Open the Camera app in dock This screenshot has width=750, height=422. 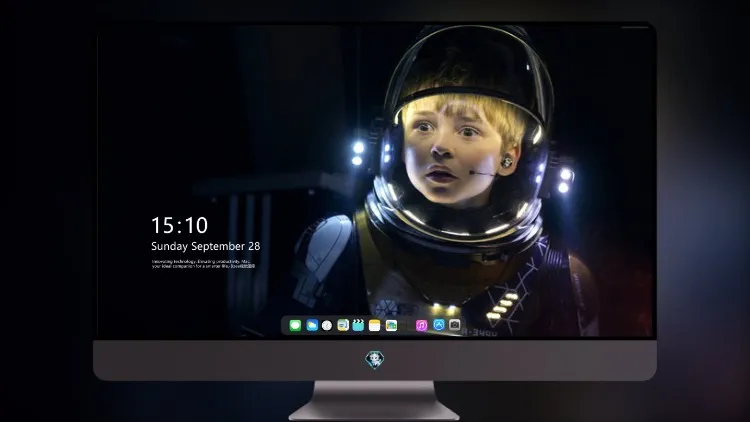pos(454,325)
